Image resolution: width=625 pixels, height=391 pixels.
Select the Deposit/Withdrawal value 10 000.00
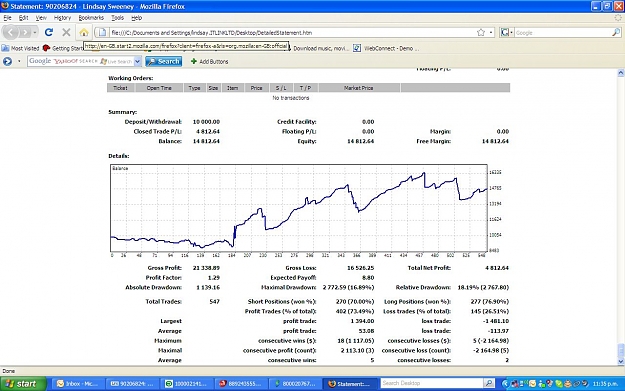point(206,122)
